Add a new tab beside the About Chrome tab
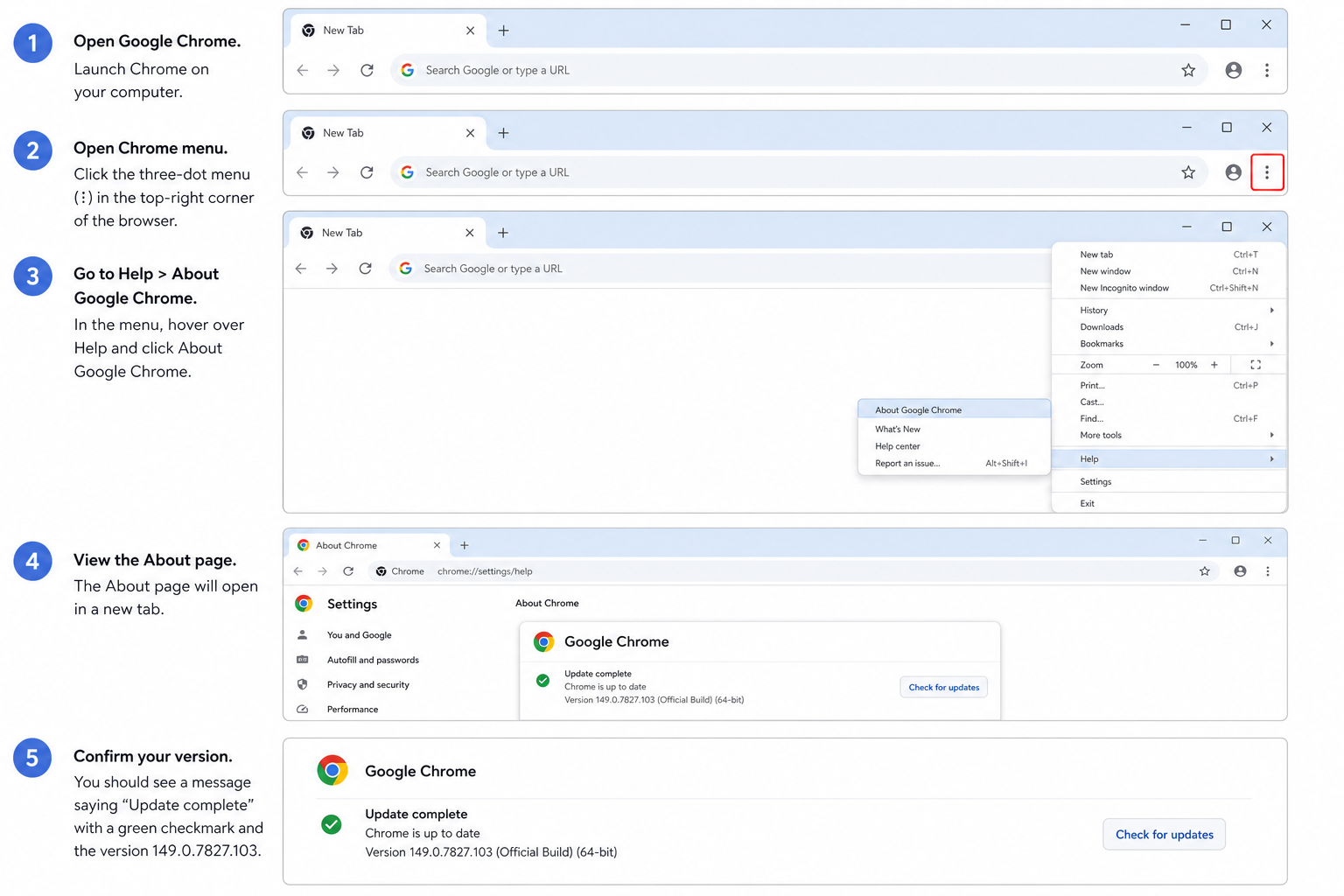The height and width of the screenshot is (896, 1344). point(465,545)
